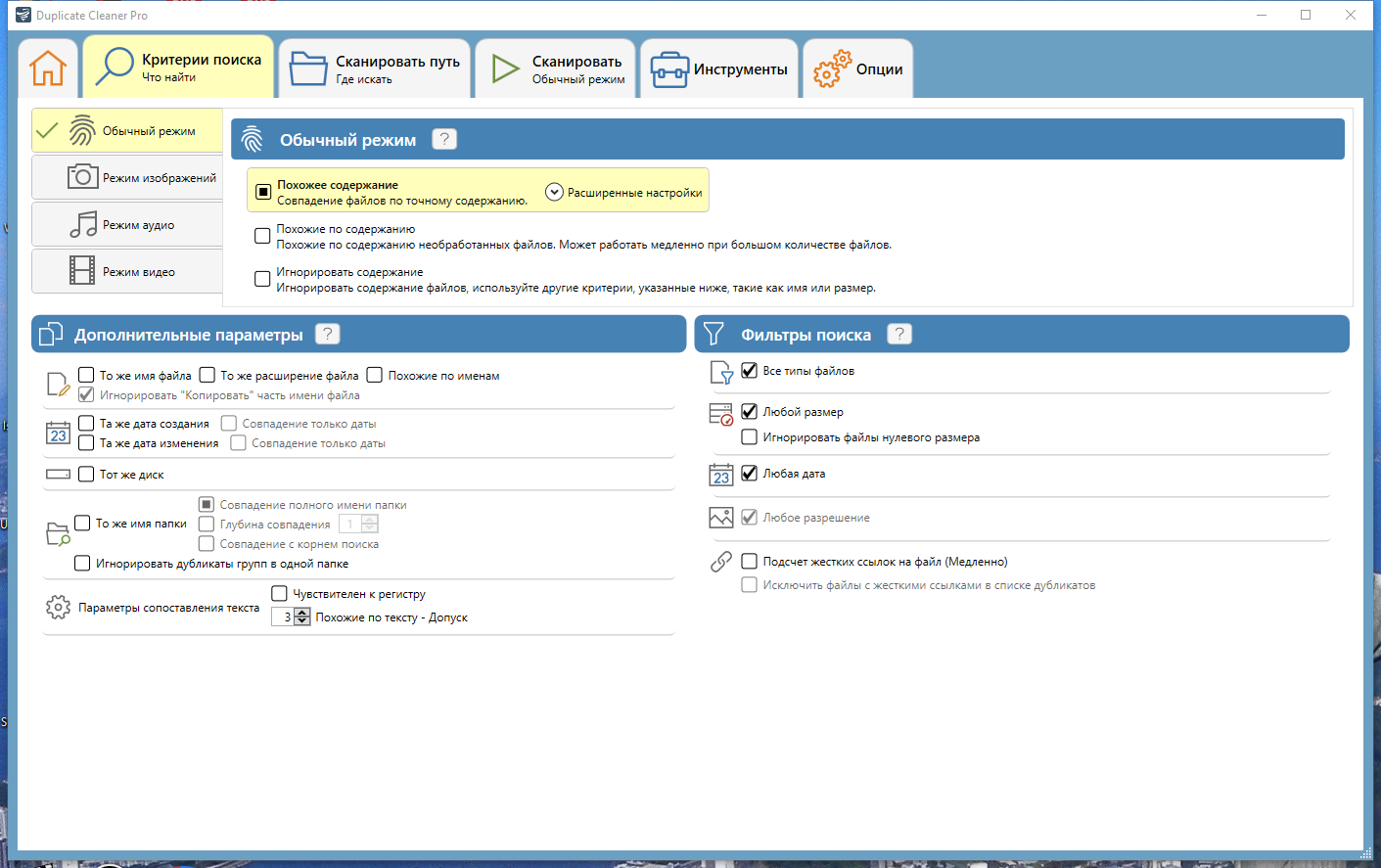1381x868 pixels.
Task: Check То же имя файла
Action: pos(86,375)
